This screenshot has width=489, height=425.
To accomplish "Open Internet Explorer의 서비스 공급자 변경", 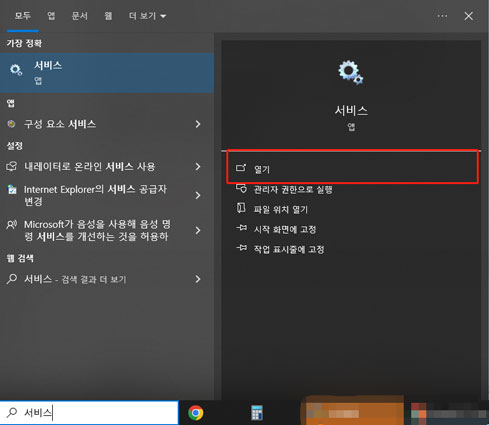I will click(107, 195).
